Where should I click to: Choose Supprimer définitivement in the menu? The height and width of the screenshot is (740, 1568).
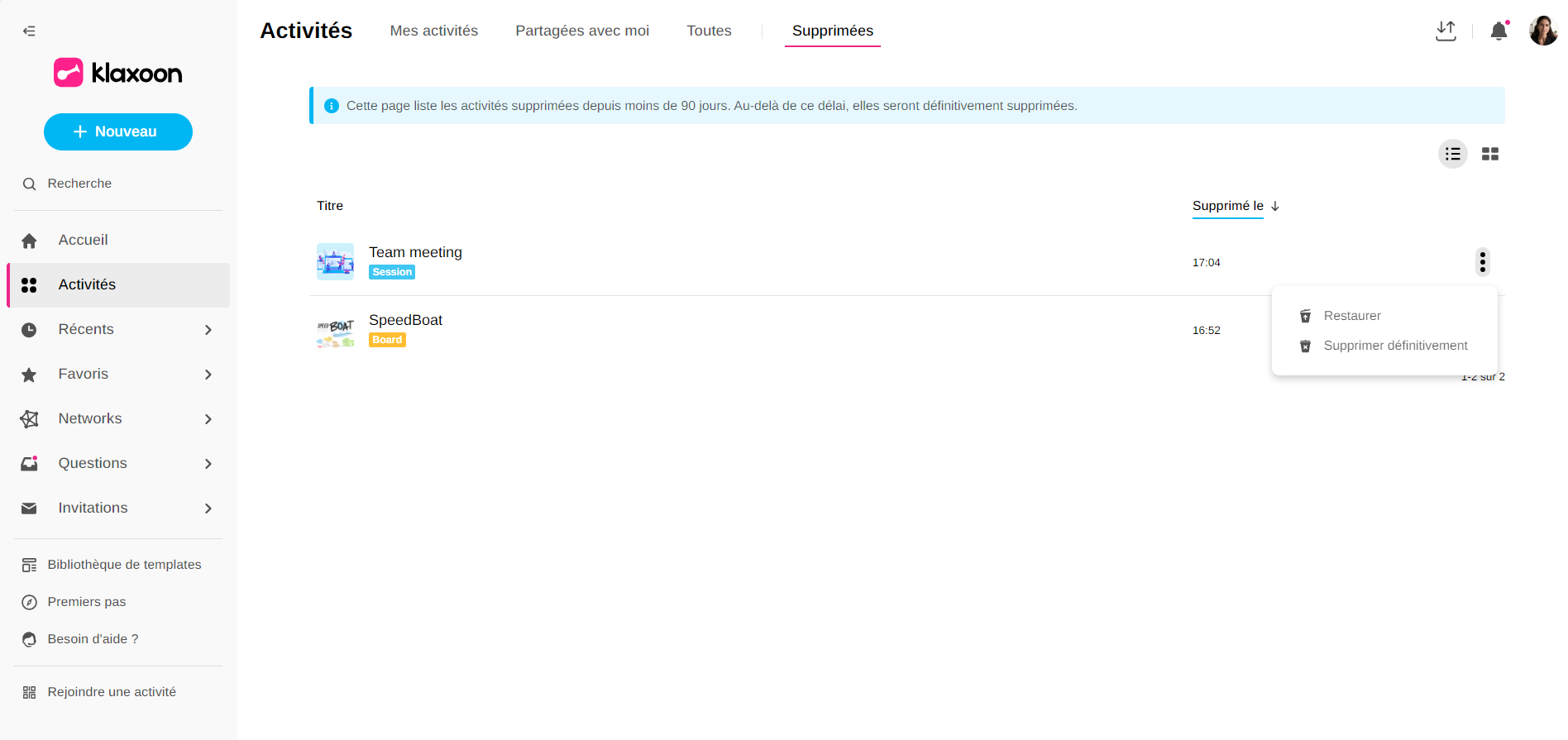coord(1395,346)
